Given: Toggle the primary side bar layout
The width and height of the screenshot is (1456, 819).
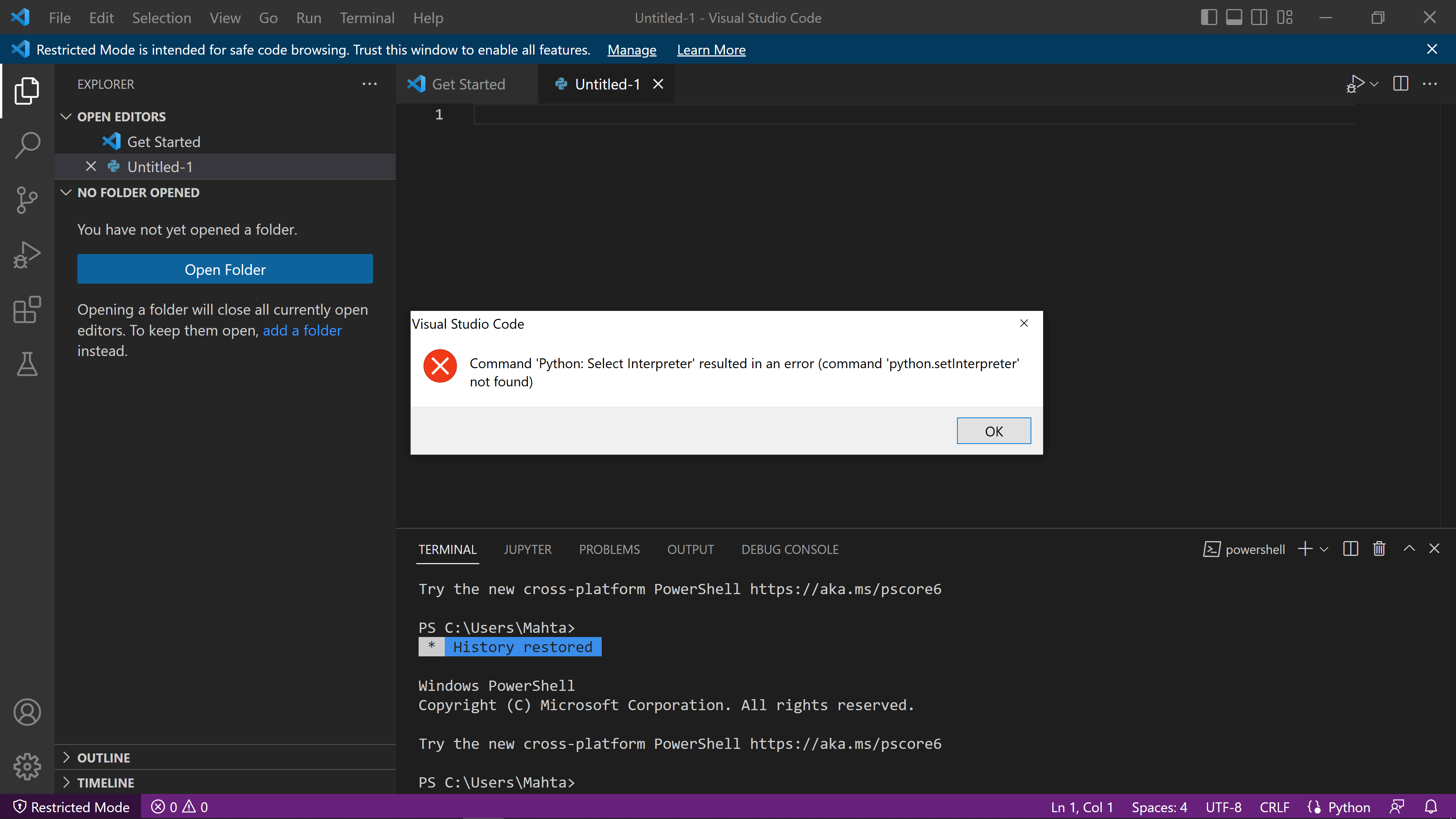Looking at the screenshot, I should tap(1208, 17).
